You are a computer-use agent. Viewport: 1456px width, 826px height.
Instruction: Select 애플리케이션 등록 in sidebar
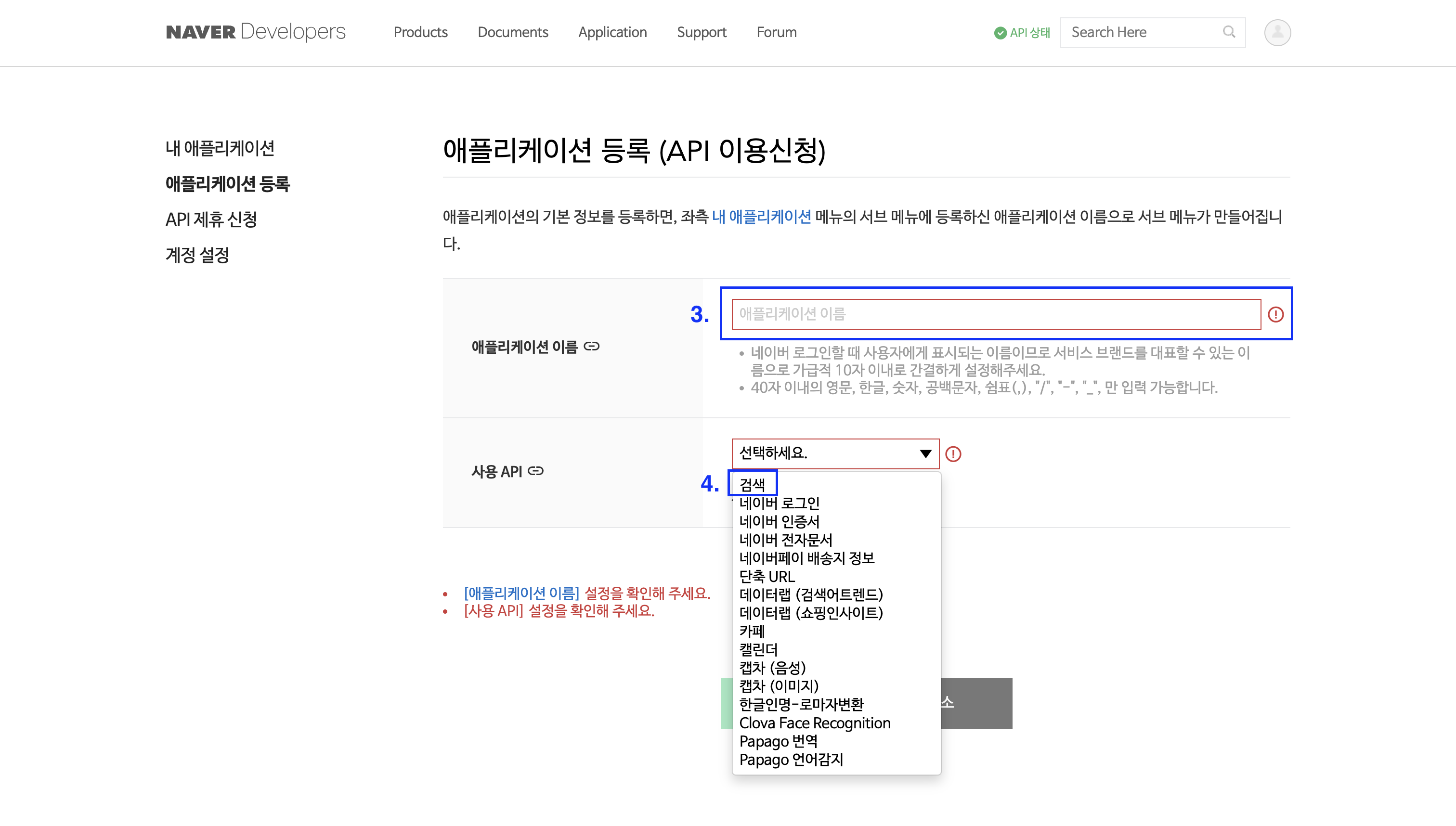coord(228,184)
